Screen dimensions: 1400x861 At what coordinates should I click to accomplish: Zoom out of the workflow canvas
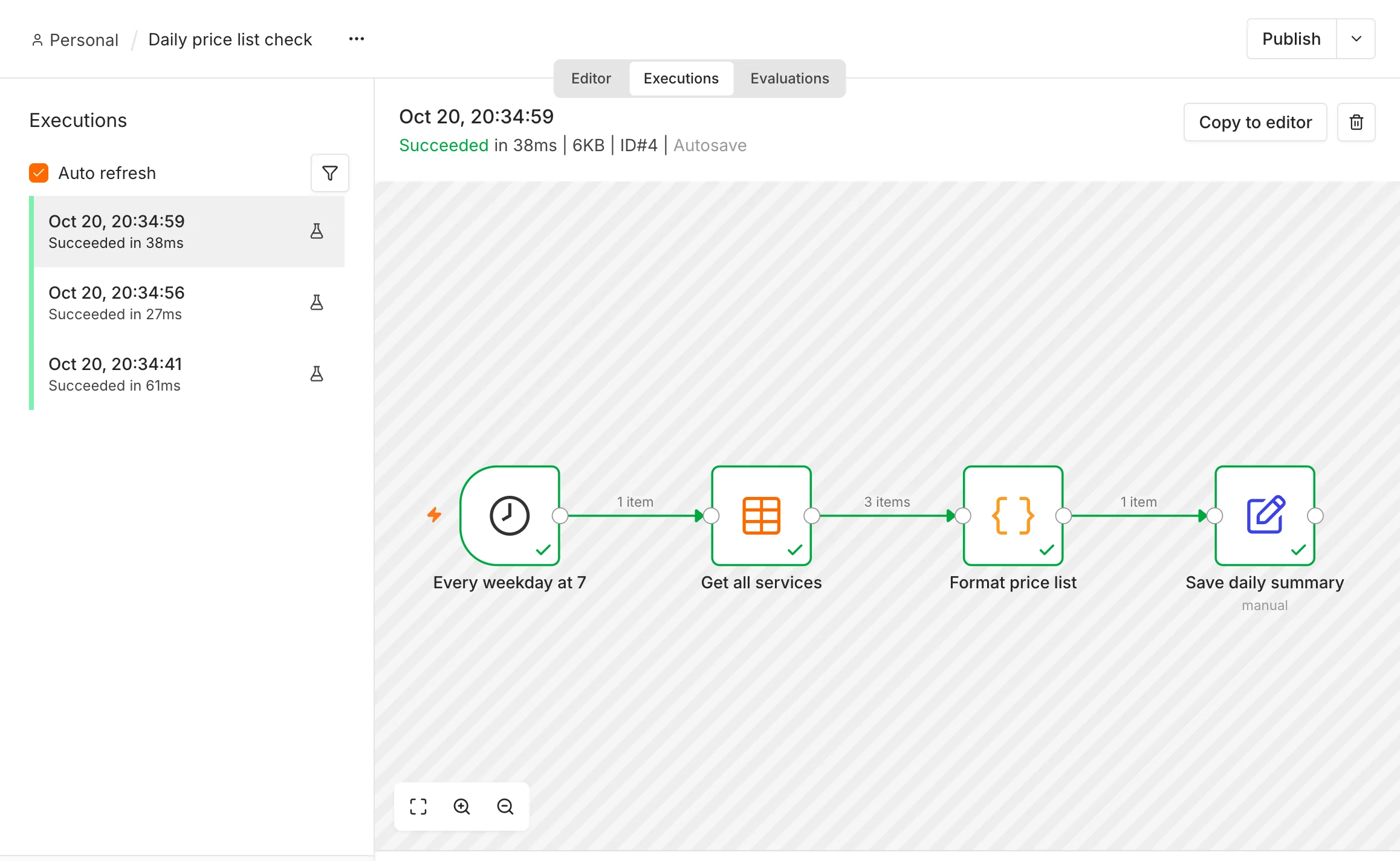505,807
